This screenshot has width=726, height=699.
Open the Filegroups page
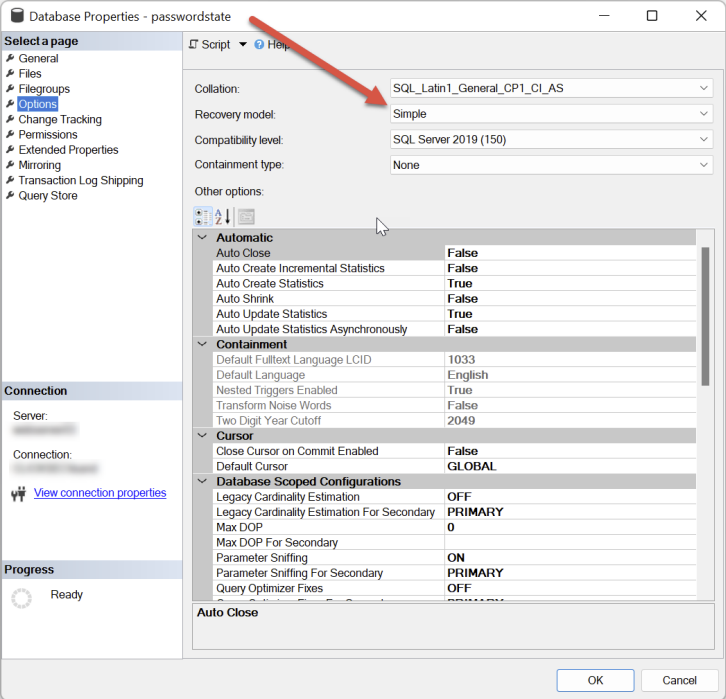[44, 89]
